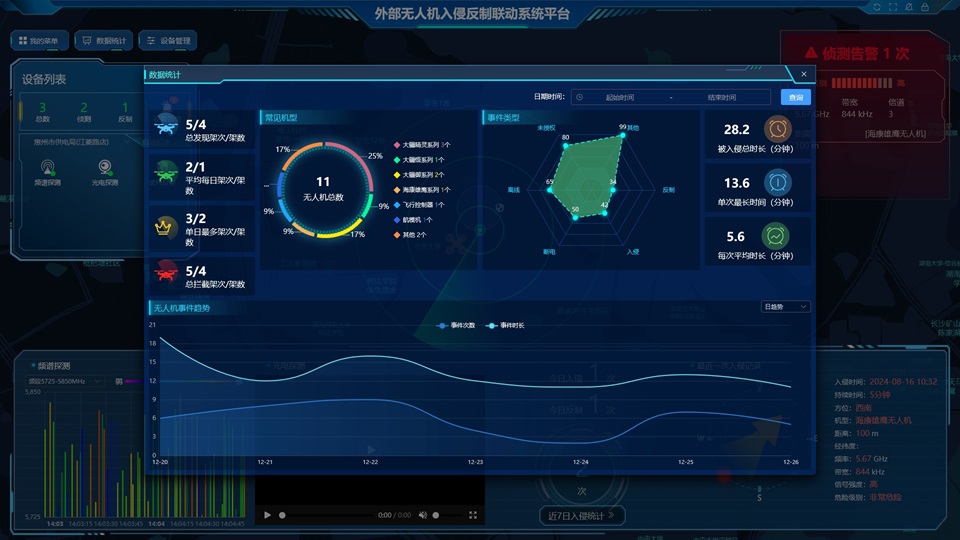This screenshot has width=960, height=540.
Task: Select the 频谱探测 device icon
Action: pos(49,167)
